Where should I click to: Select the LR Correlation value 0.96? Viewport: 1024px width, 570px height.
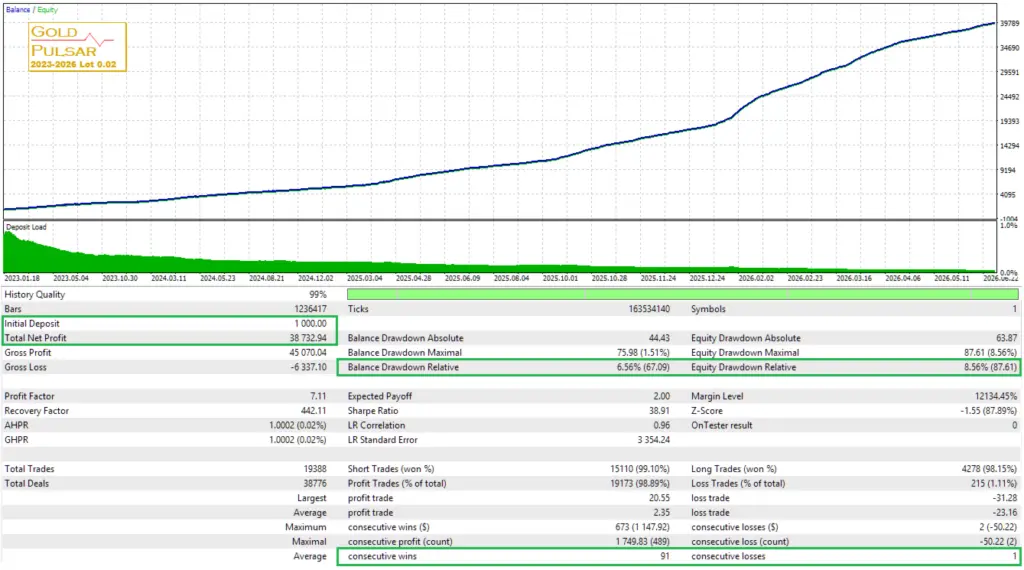click(662, 425)
